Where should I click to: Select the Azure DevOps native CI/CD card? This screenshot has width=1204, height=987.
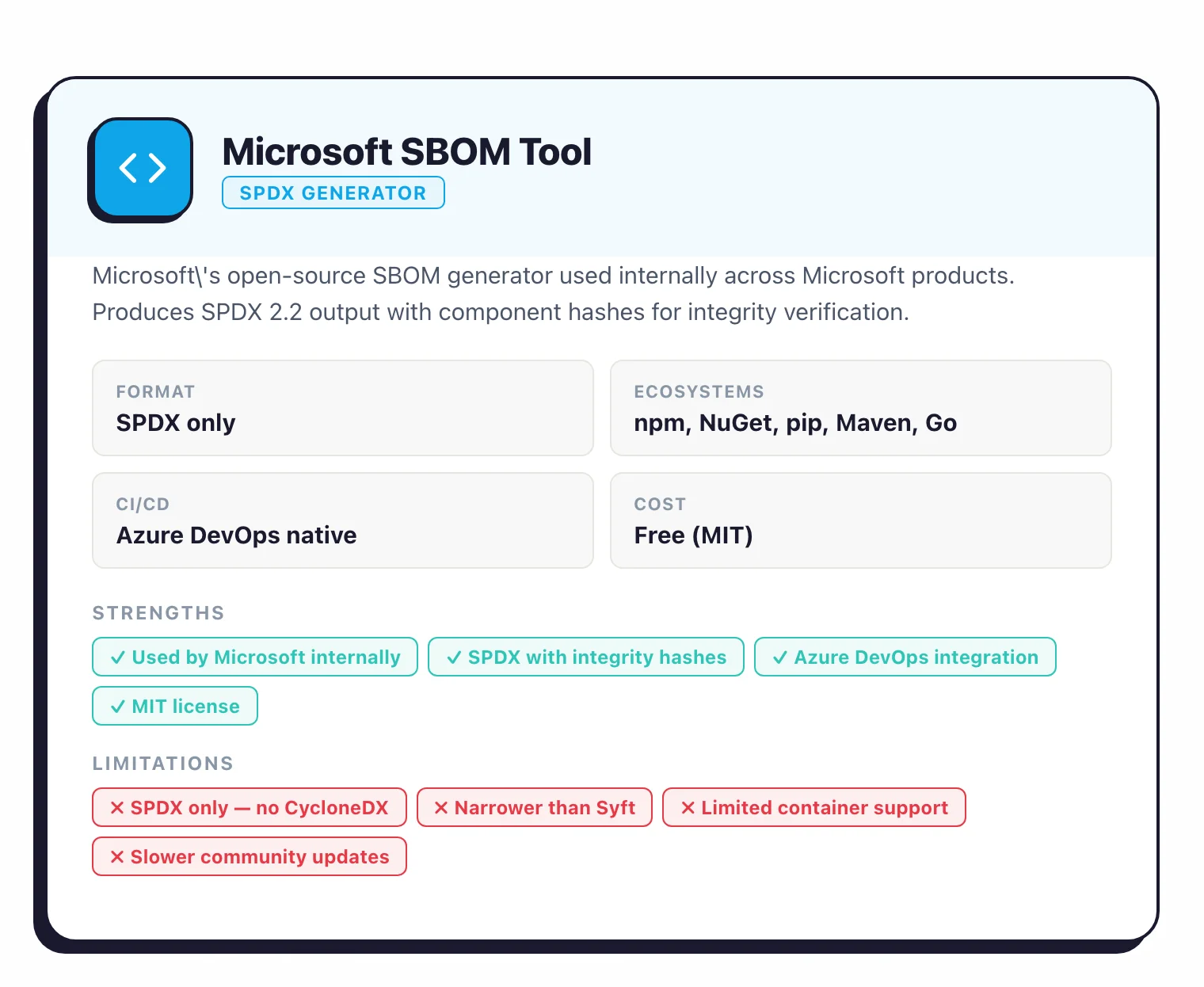pyautogui.click(x=342, y=520)
